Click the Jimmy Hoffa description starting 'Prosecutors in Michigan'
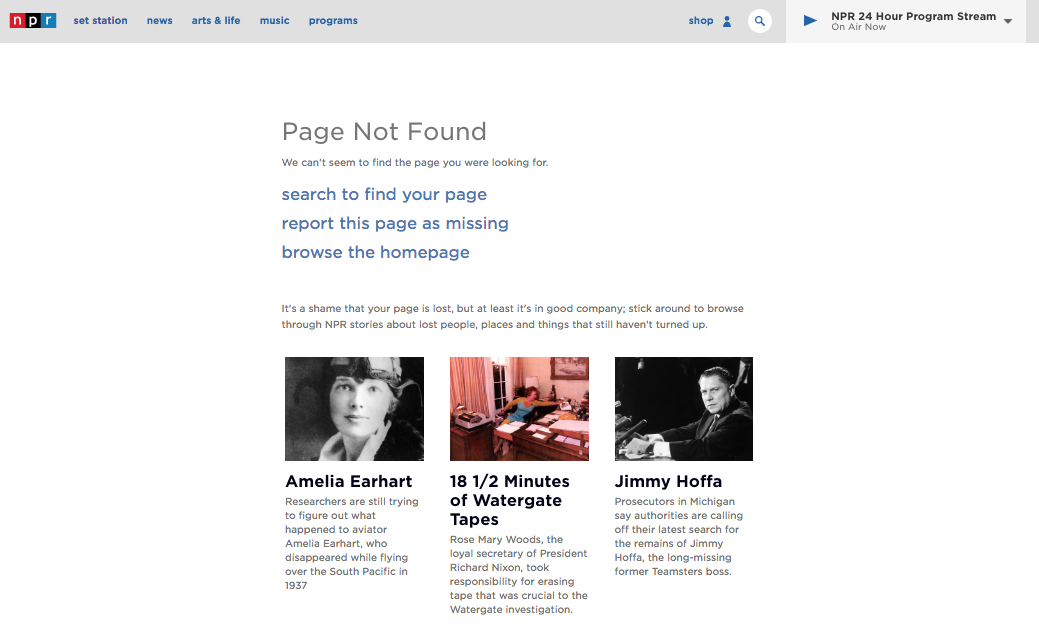This screenshot has height=625, width=1039. click(679, 536)
